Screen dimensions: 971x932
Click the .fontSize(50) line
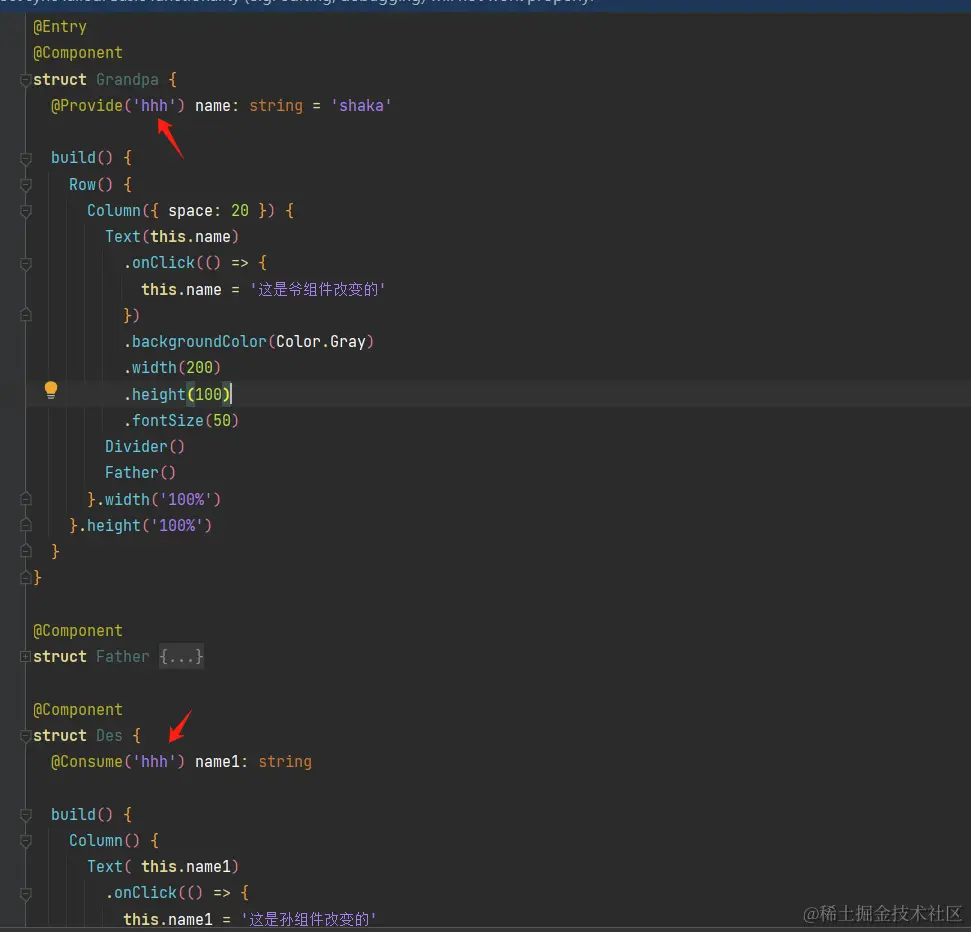[x=181, y=420]
